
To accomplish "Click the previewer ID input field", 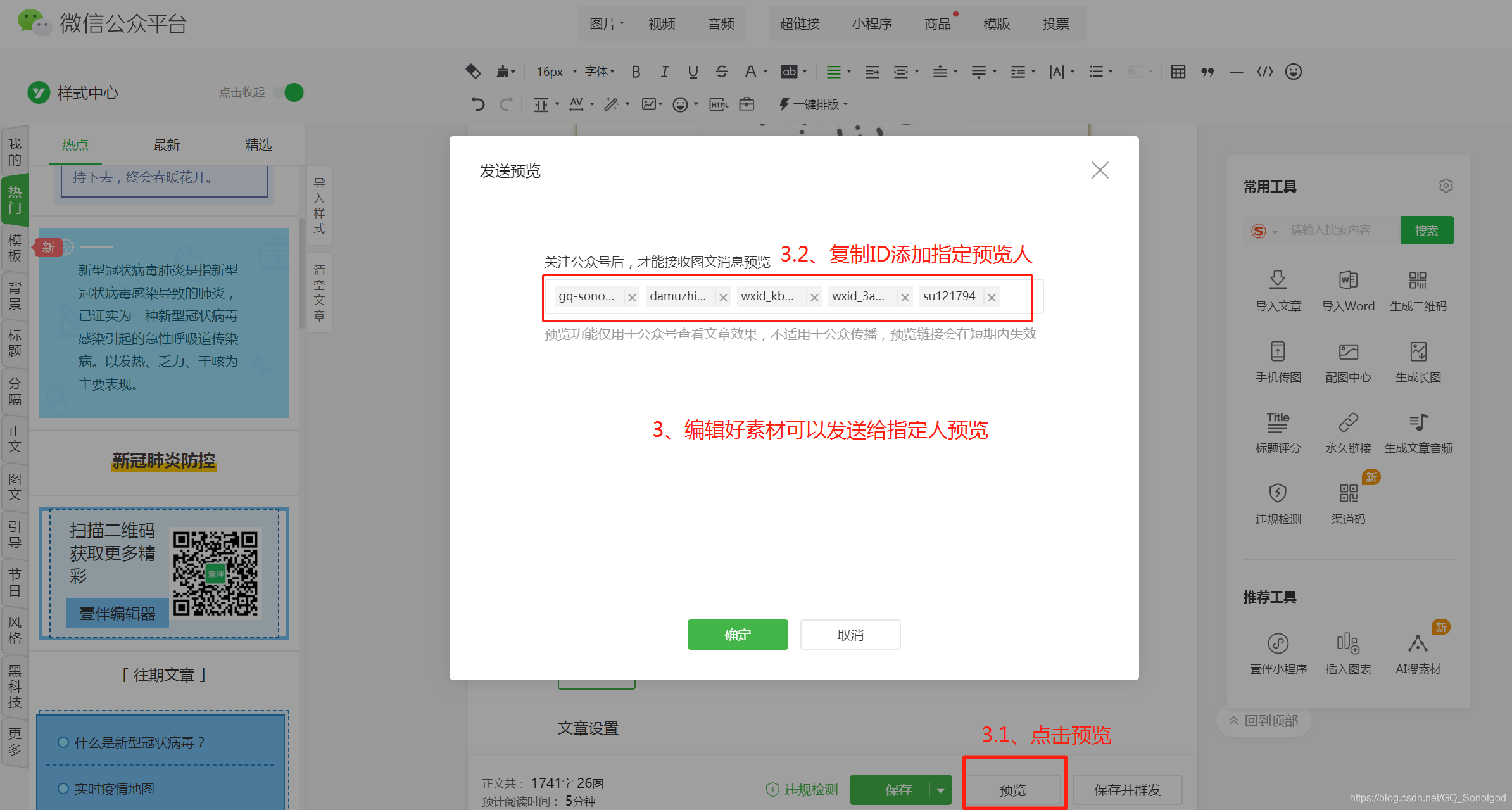I will (x=793, y=296).
